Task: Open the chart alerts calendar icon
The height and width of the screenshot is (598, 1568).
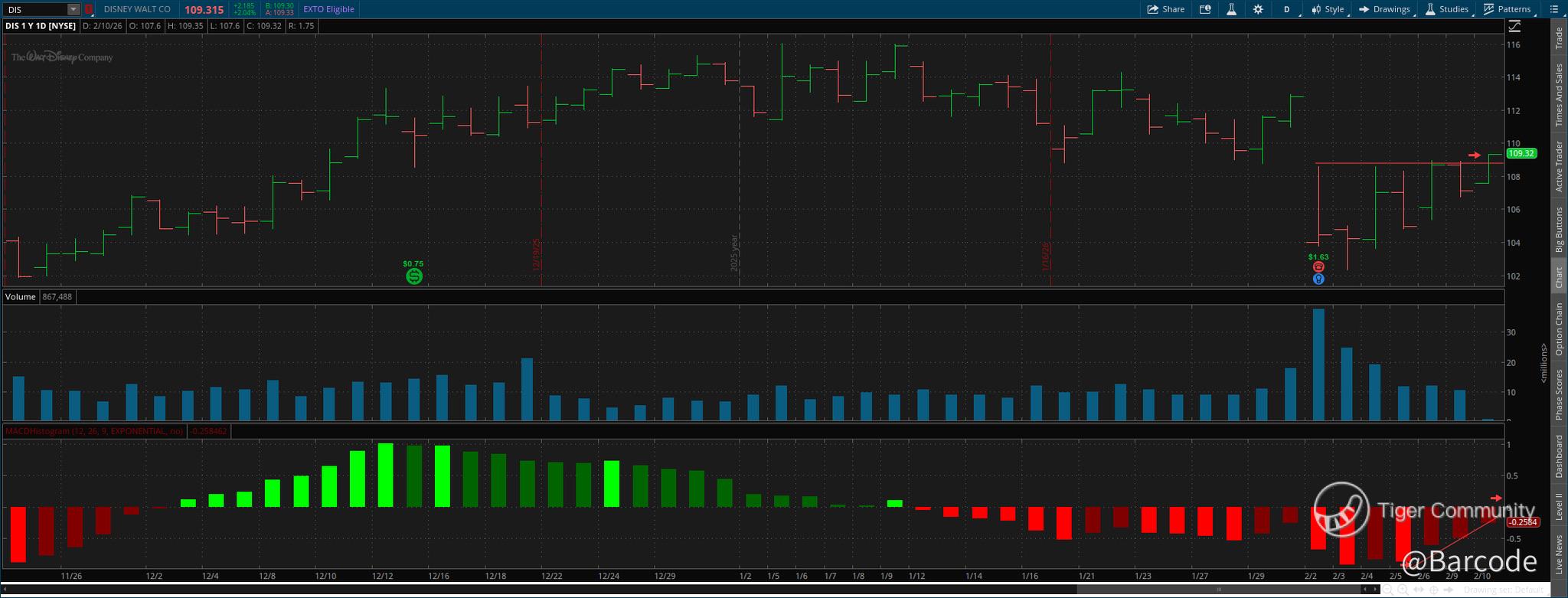Action: (1205, 9)
